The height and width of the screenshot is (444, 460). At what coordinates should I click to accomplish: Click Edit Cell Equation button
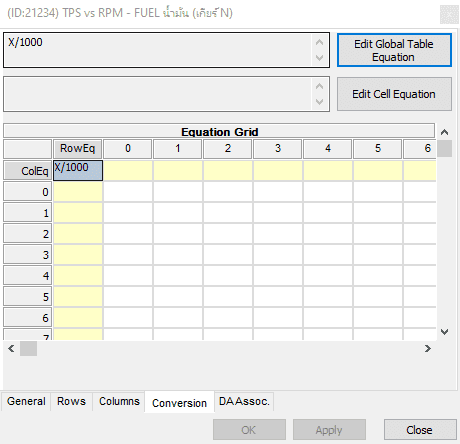click(394, 94)
